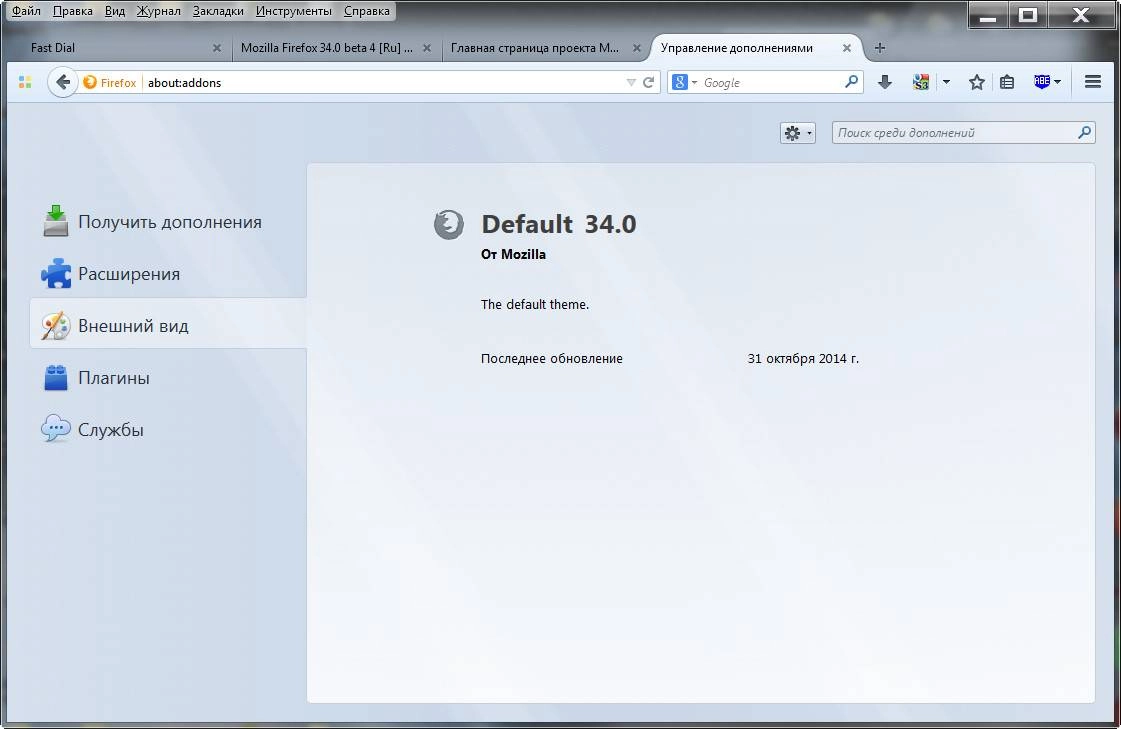
Task: Go back with the back arrow button
Action: (63, 82)
